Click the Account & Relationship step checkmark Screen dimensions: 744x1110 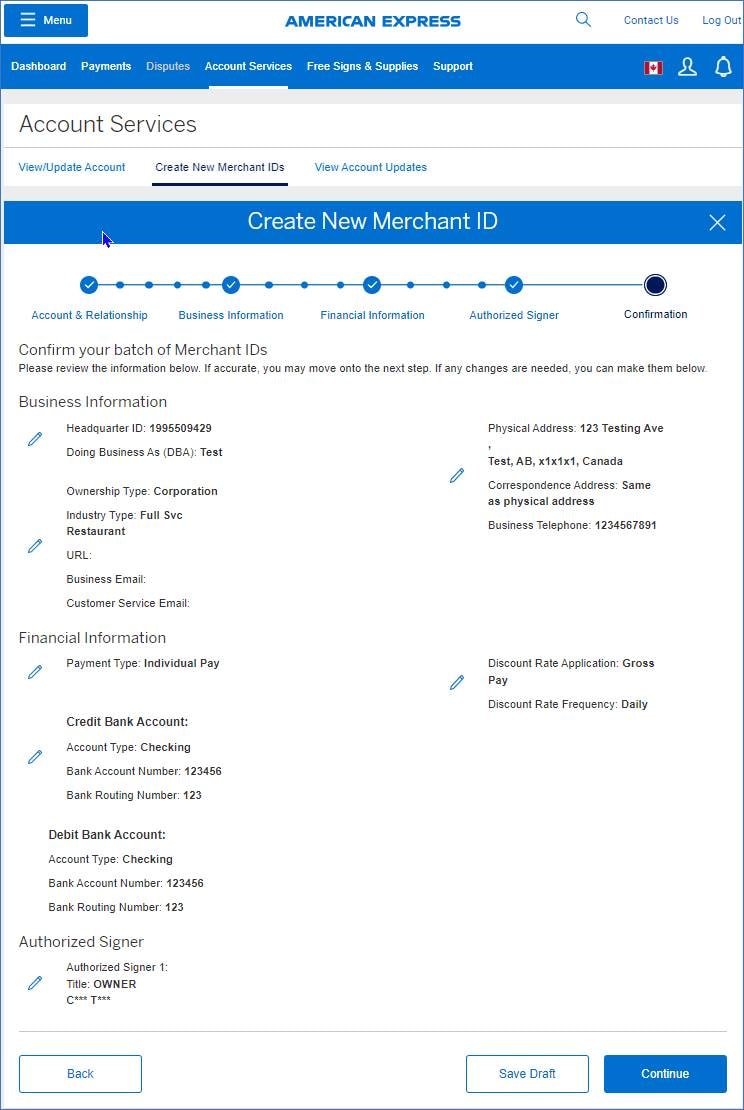coord(88,285)
